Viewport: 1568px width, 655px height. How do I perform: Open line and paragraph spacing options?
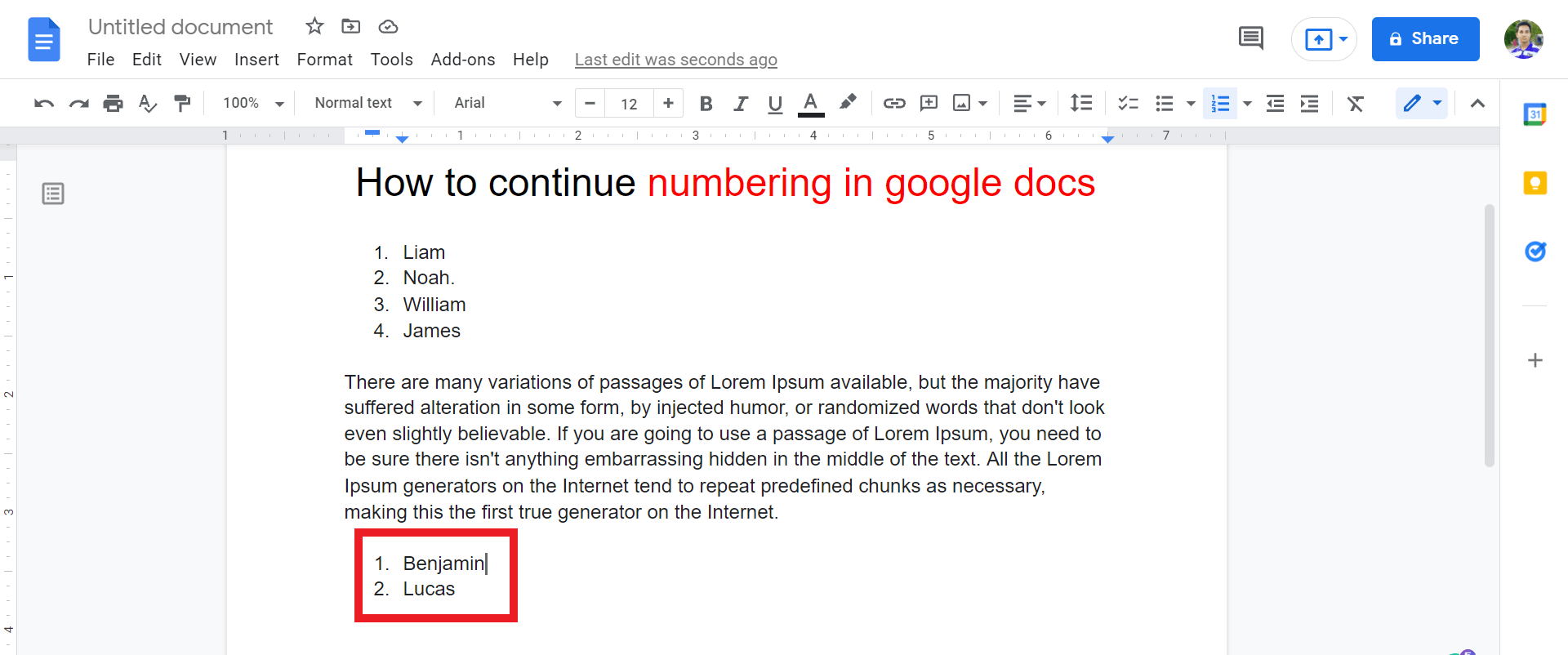[1081, 103]
